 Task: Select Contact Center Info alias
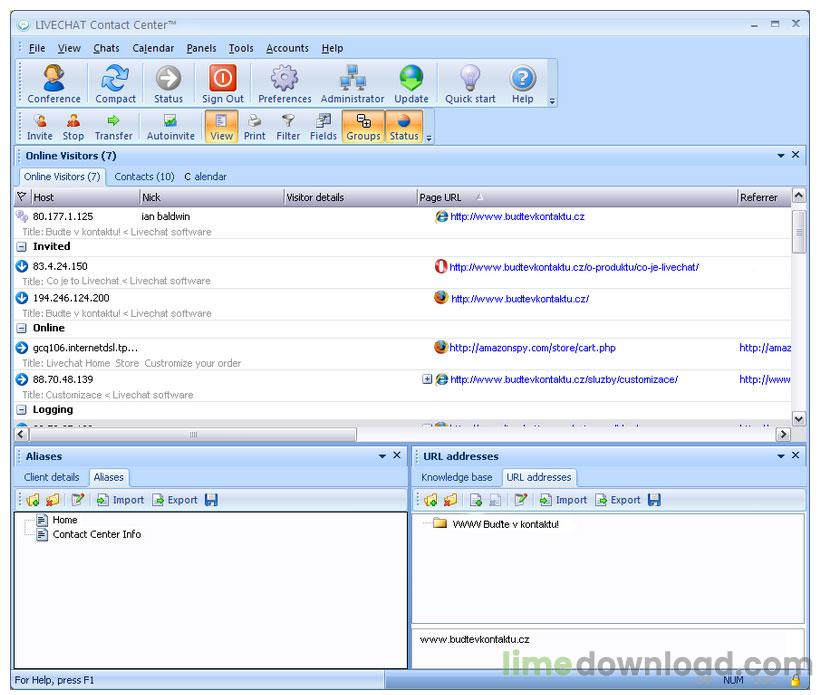click(96, 535)
